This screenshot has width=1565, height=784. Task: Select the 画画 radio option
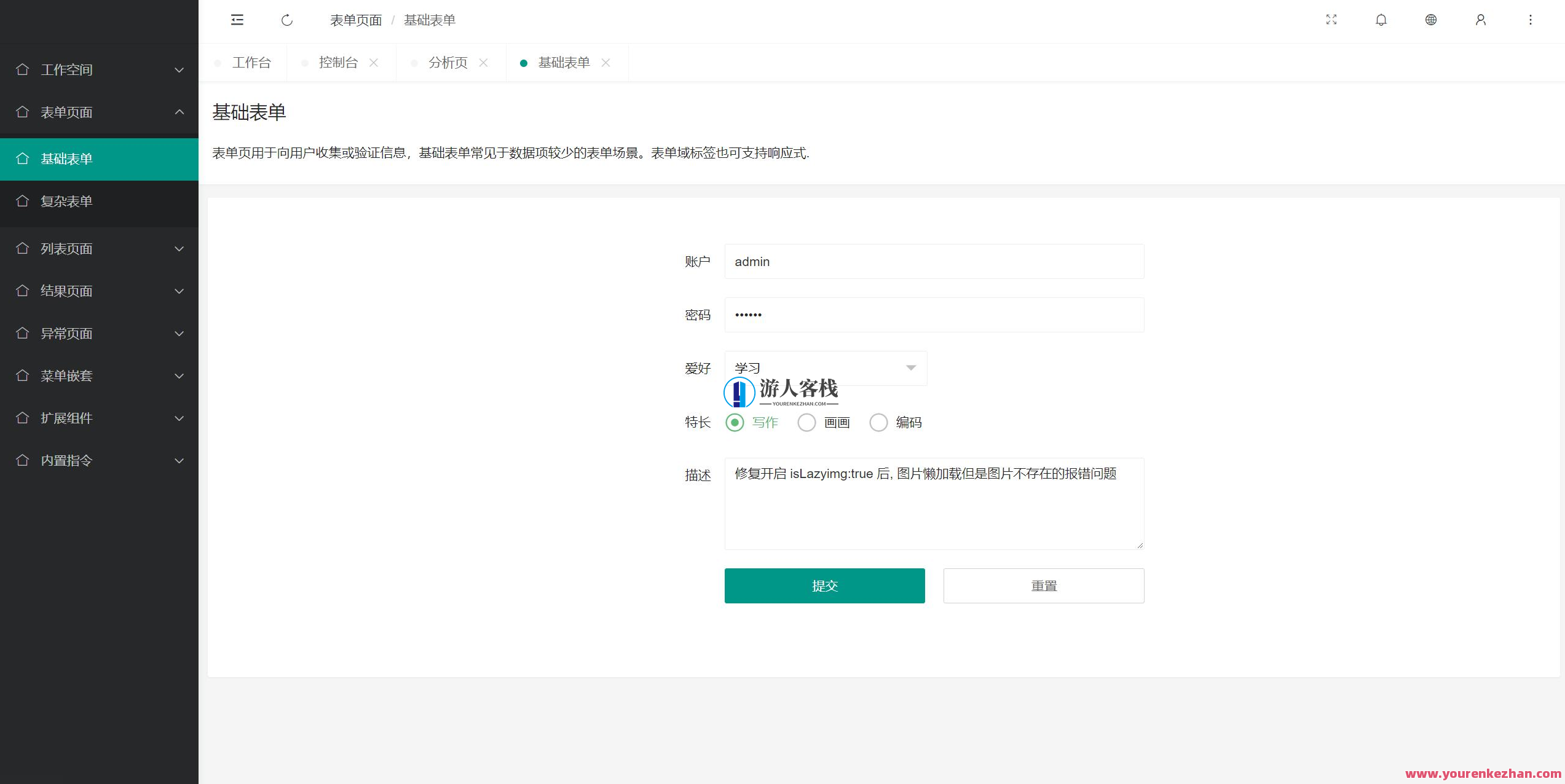(806, 422)
